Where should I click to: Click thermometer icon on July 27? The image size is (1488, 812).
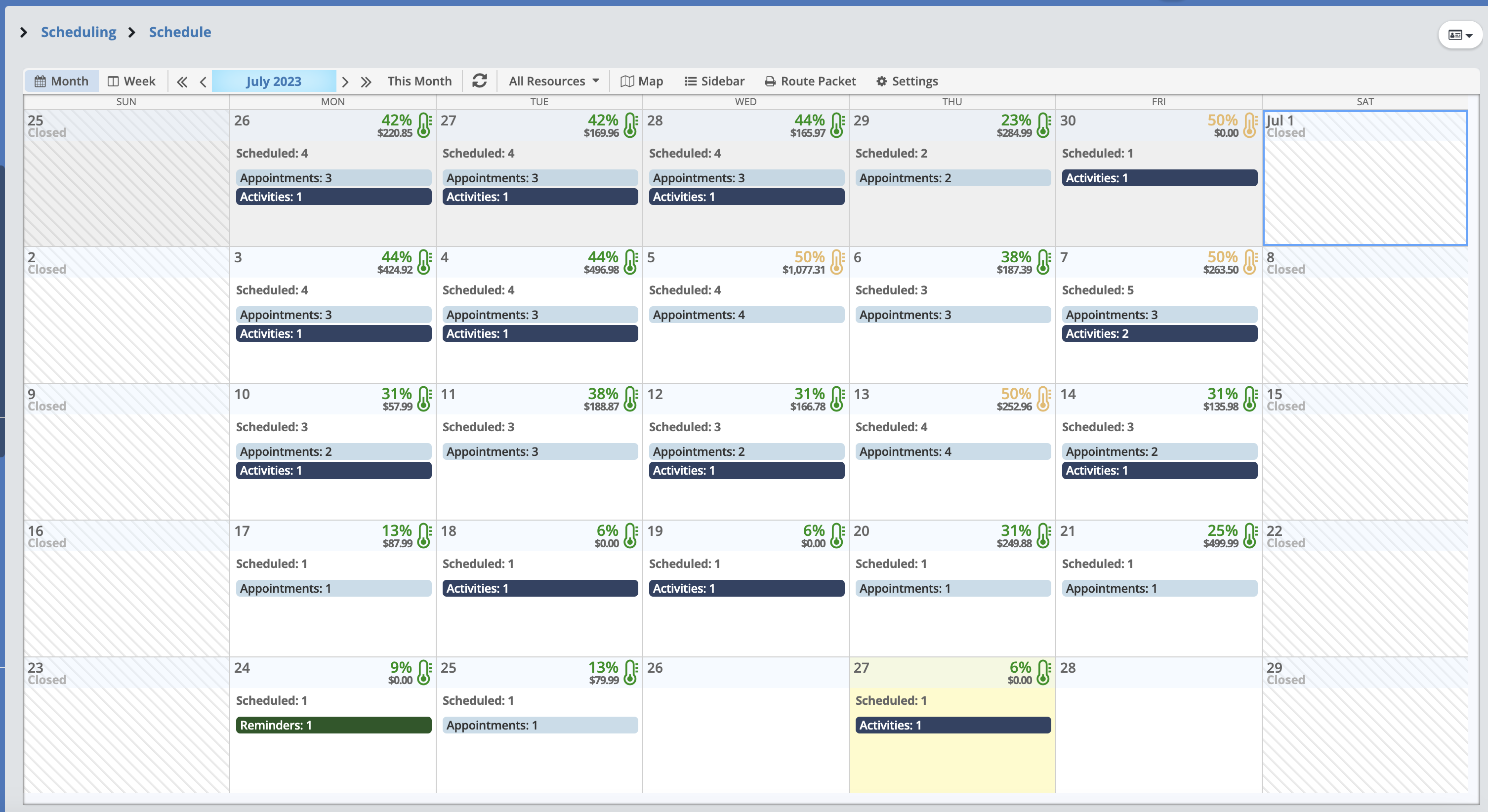pyautogui.click(x=1043, y=673)
